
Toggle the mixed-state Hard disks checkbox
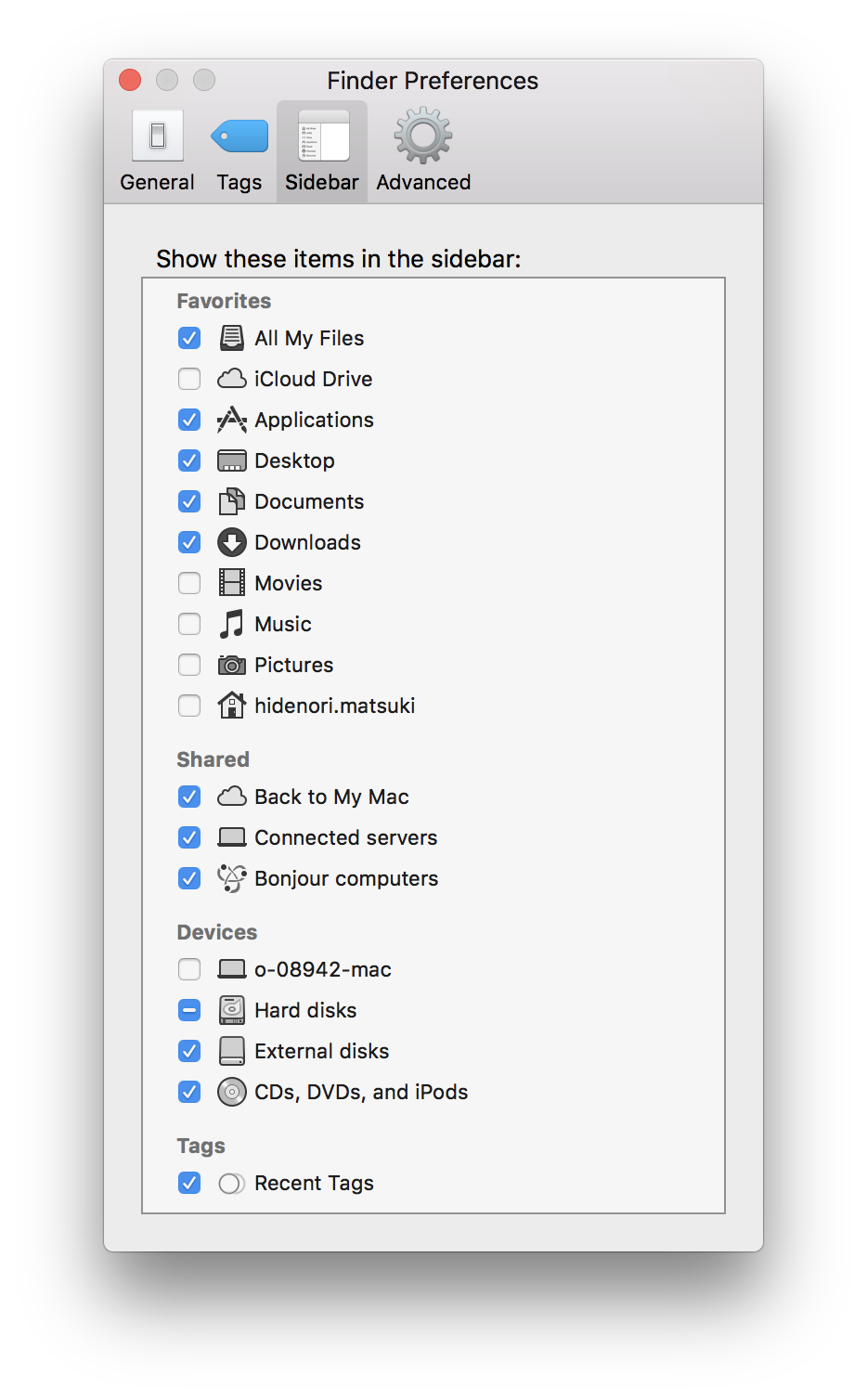(x=189, y=1010)
